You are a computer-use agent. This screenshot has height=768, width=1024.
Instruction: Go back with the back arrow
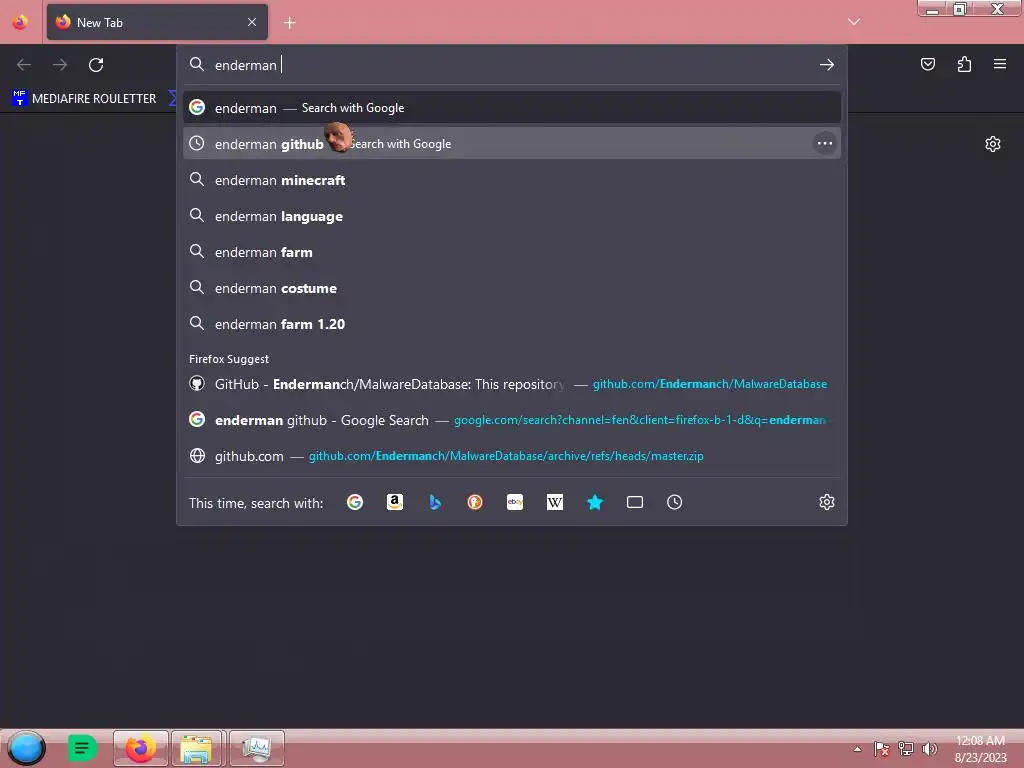pos(24,65)
